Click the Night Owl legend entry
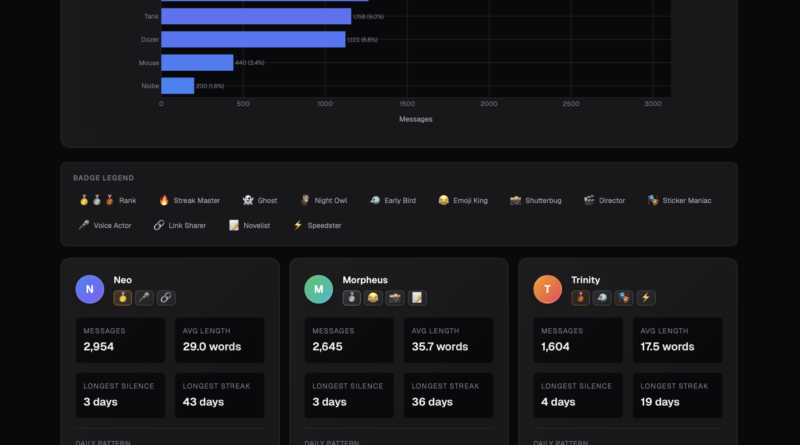 (323, 200)
